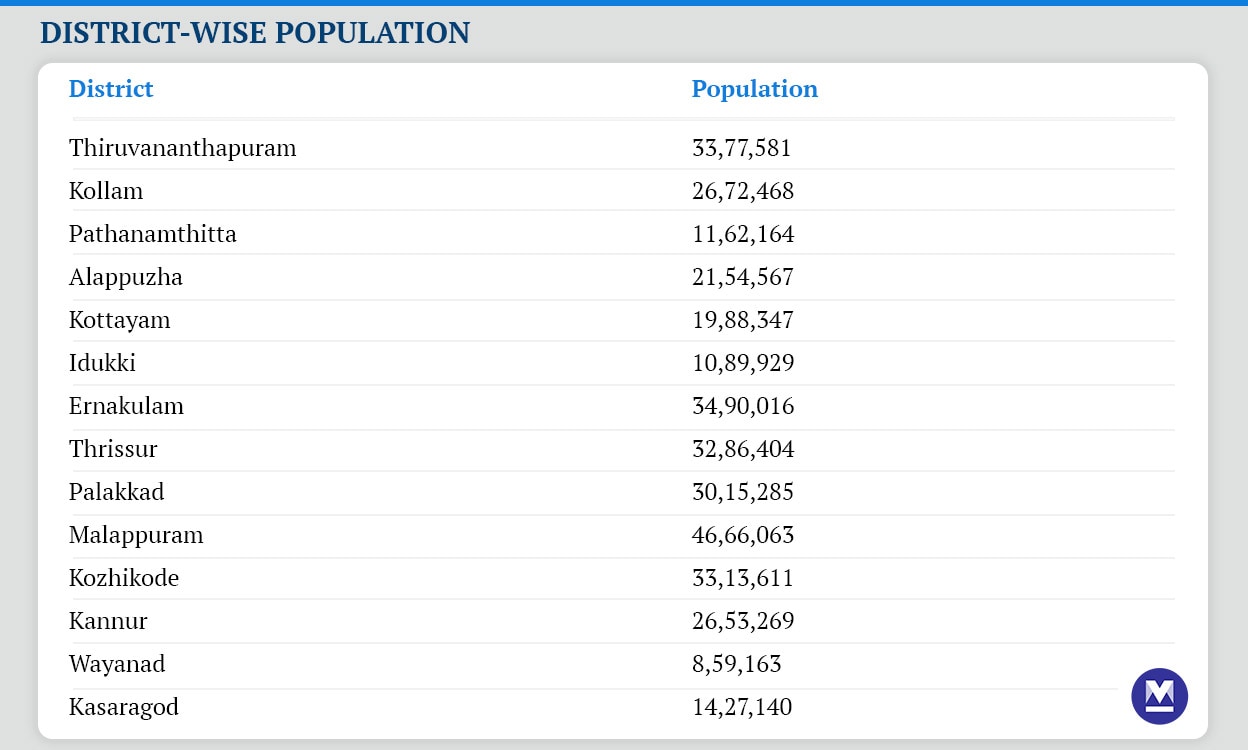Select the Kottayam row
Image resolution: width=1248 pixels, height=750 pixels.
120,320
